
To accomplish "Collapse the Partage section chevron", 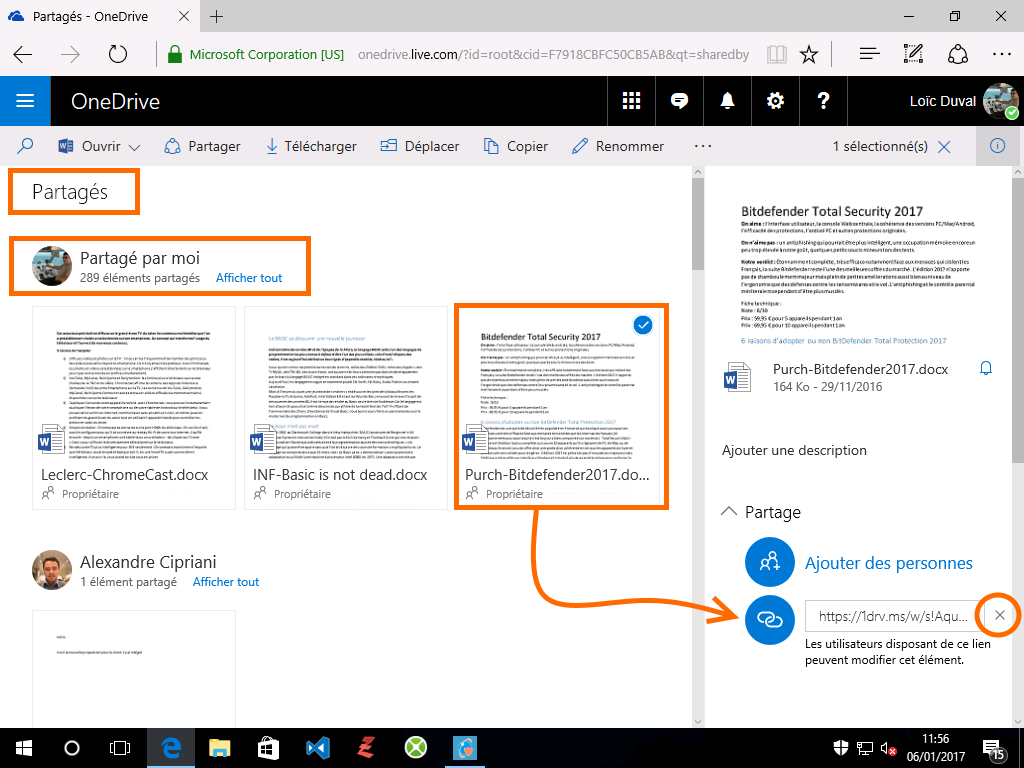I will 729,512.
